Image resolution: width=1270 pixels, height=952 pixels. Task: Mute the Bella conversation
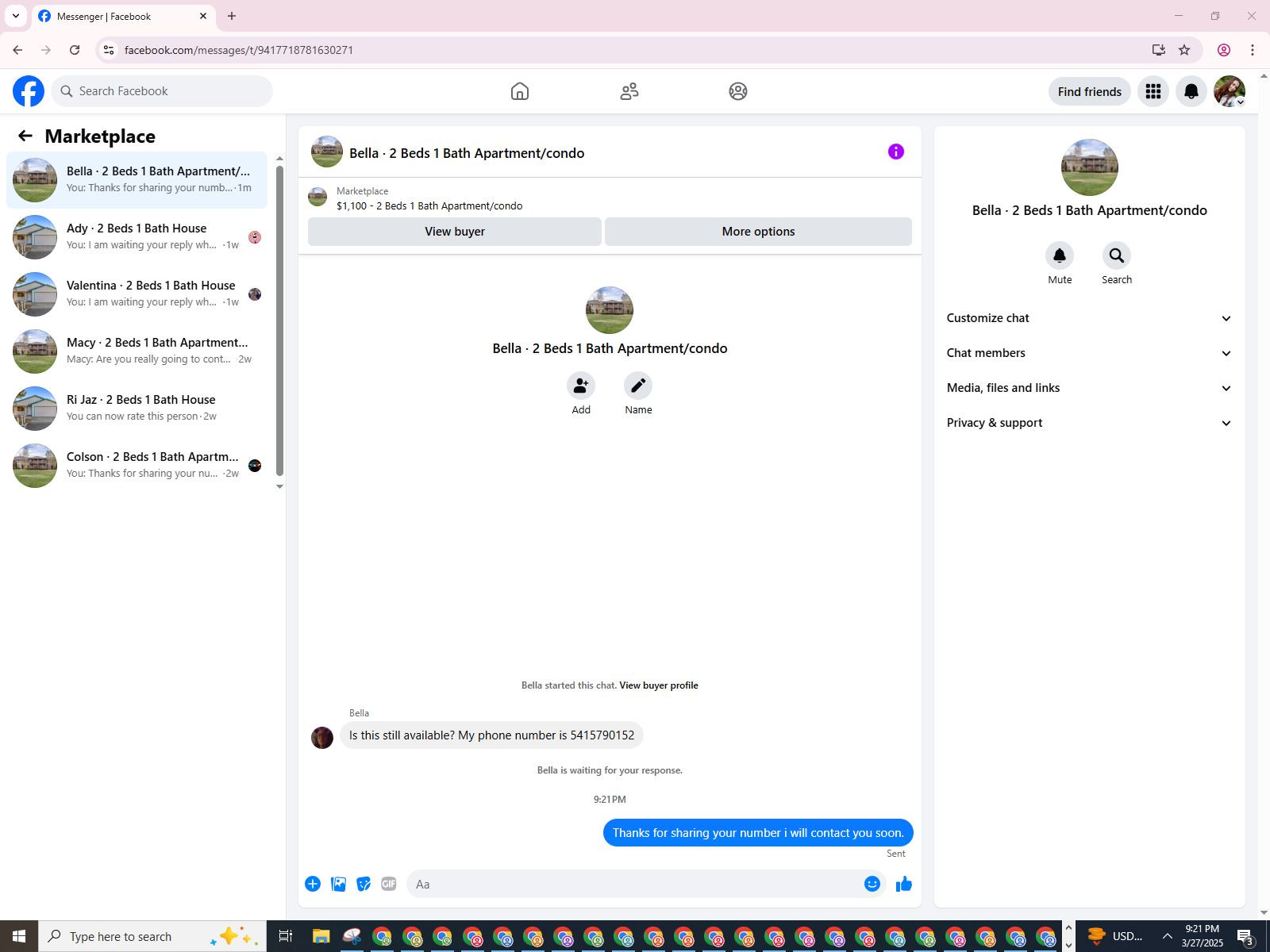point(1060,255)
